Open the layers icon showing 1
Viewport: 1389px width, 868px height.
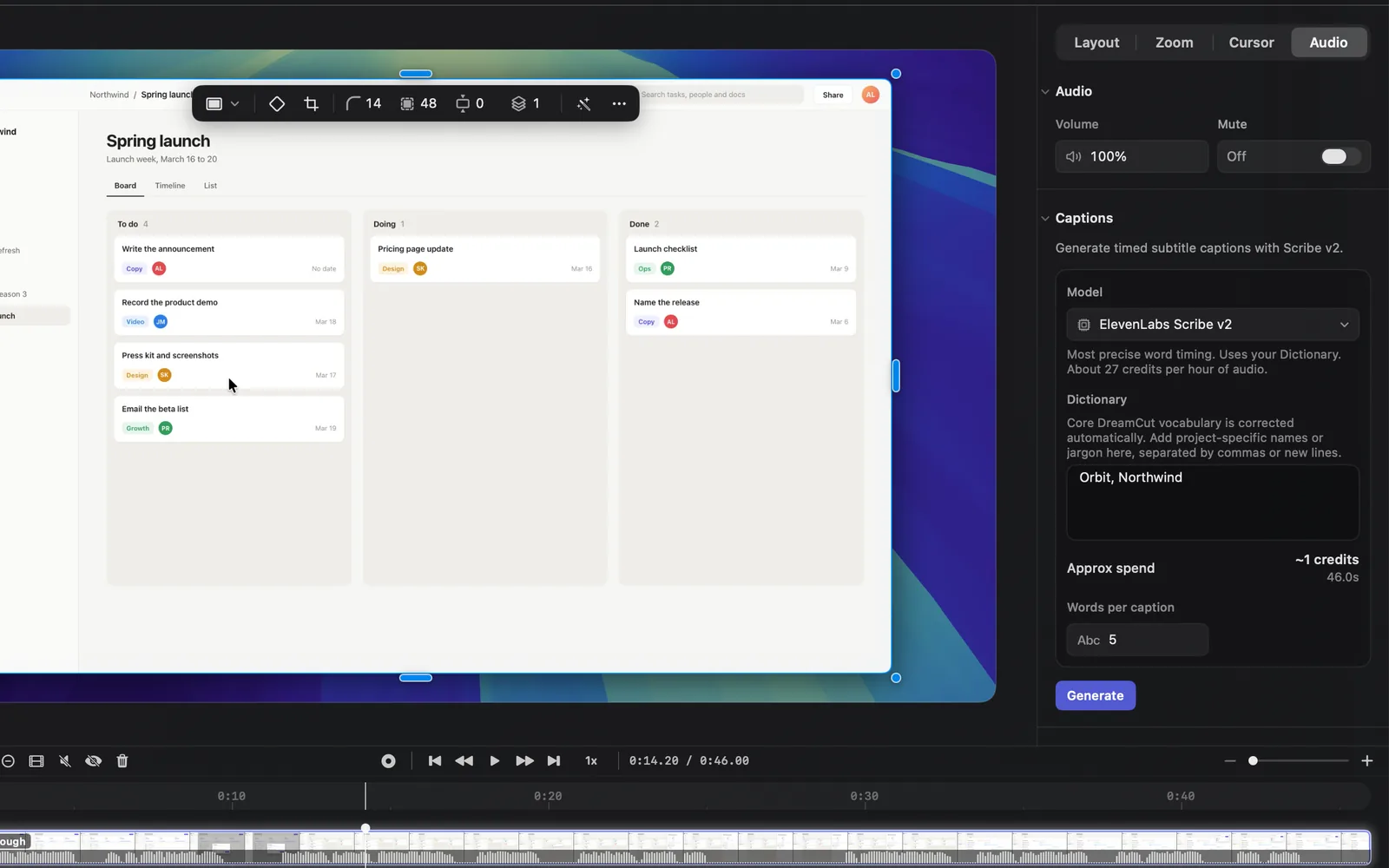[x=526, y=103]
